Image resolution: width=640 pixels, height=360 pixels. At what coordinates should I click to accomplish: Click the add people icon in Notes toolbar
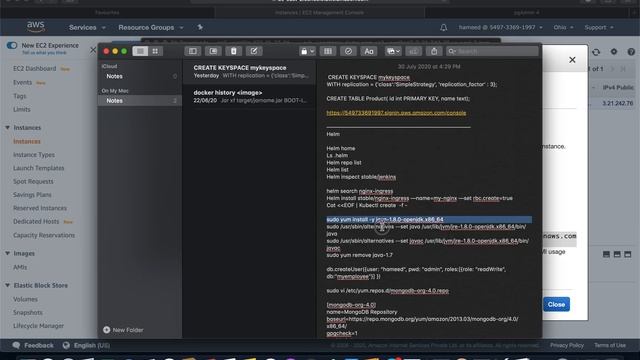[x=413, y=51]
